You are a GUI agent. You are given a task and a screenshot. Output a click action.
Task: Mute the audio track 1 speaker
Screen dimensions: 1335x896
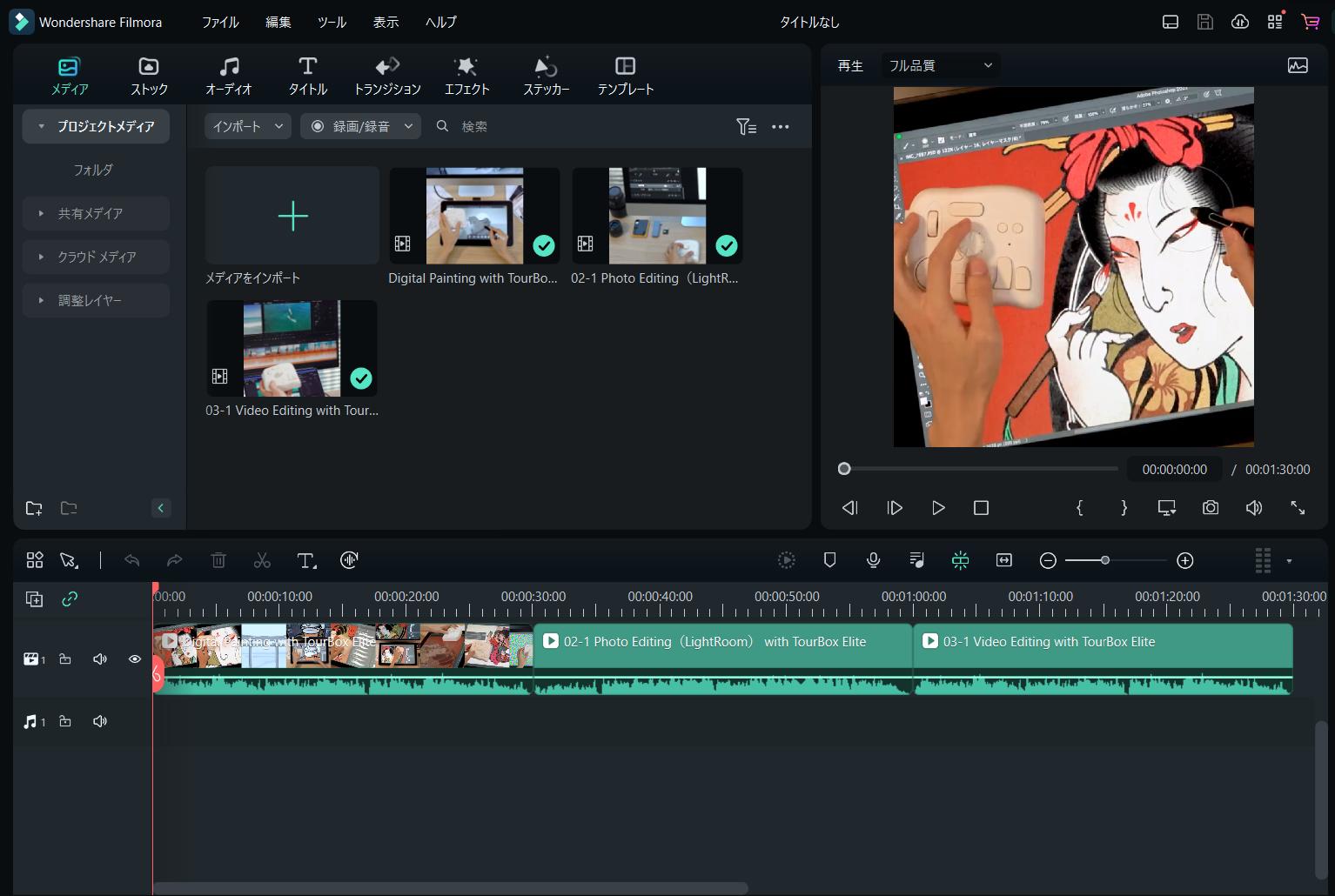100,721
